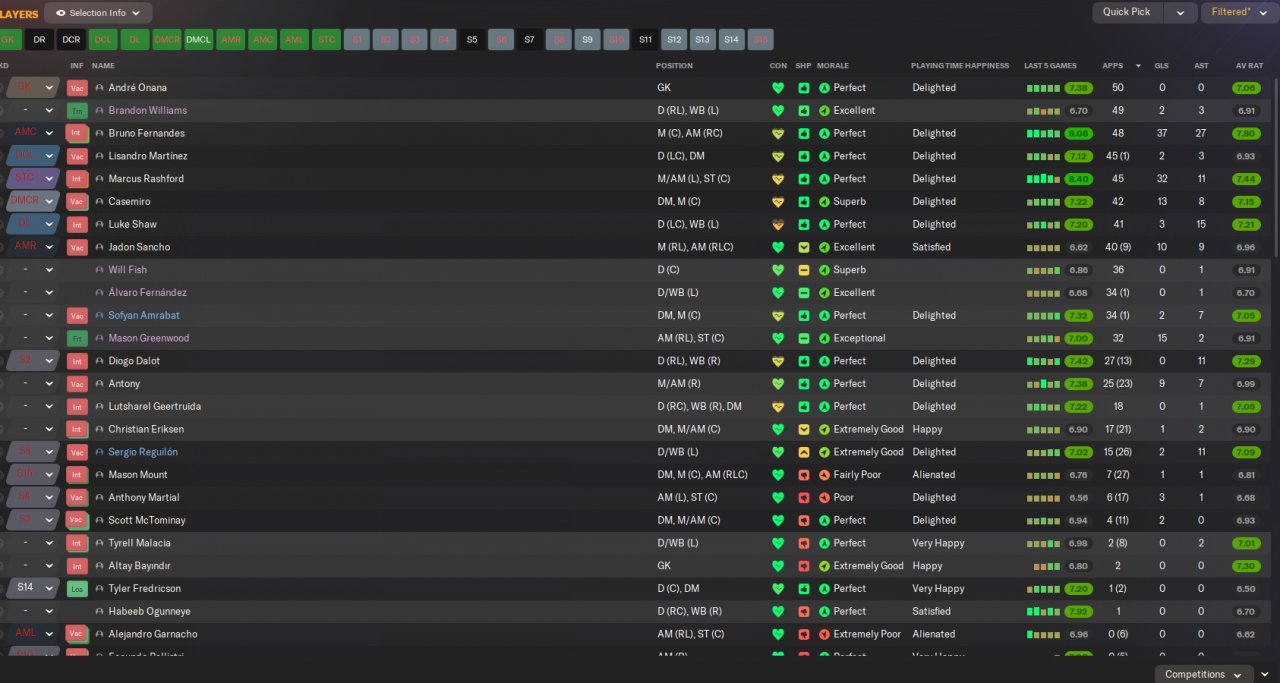Sort by the Position column header
Image resolution: width=1280 pixels, height=683 pixels.
[674, 66]
